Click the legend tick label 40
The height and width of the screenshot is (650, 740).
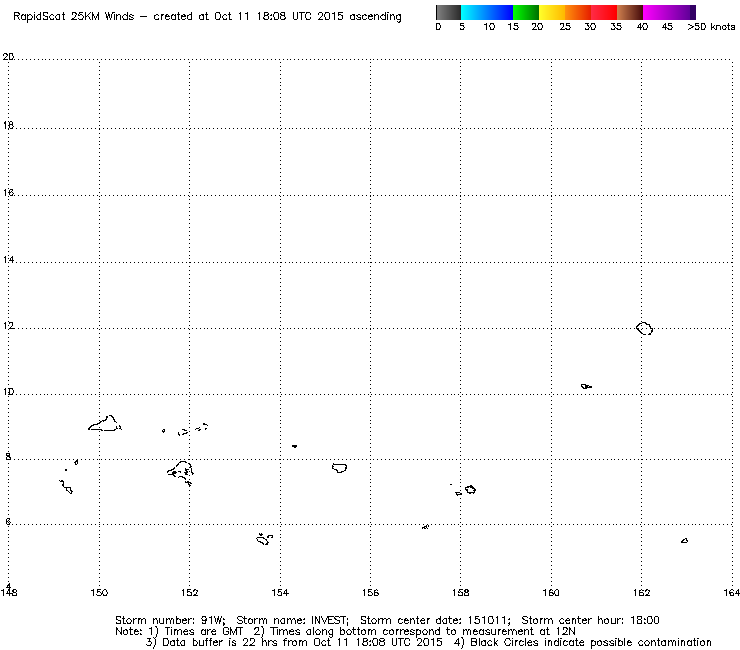point(642,27)
